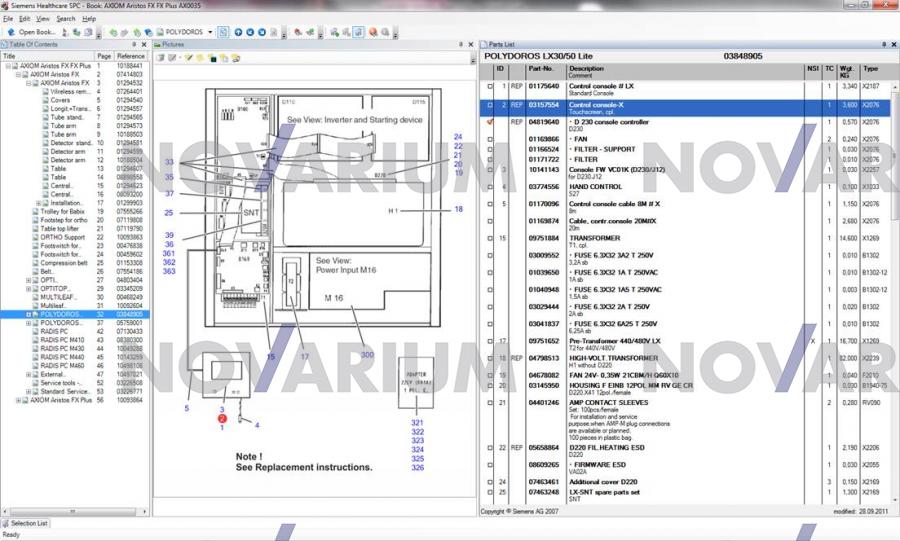Click the blue up-arrow navigation icon
Screen dimensions: 900x541
[238, 32]
